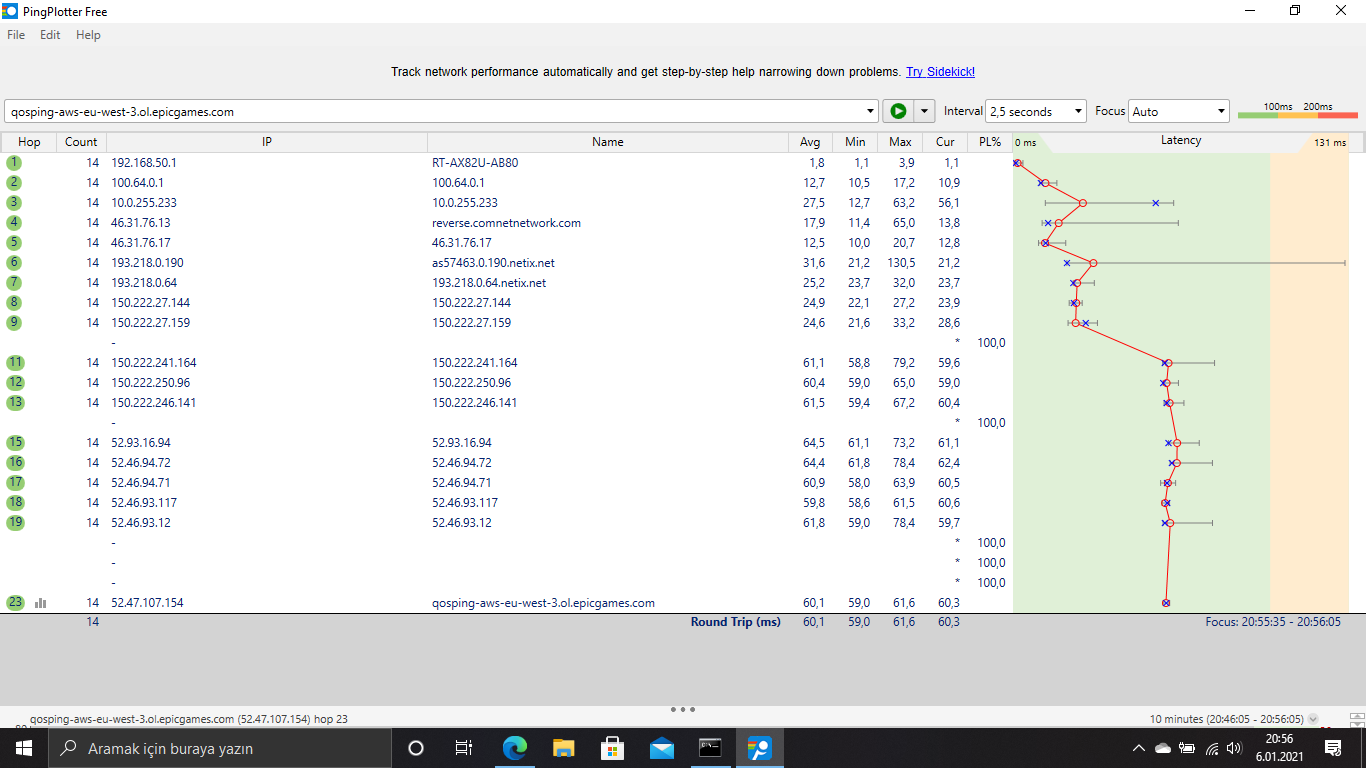Open the Interval dropdown showing 2,5 seconds
Viewport: 1366px width, 768px height.
[x=1036, y=112]
